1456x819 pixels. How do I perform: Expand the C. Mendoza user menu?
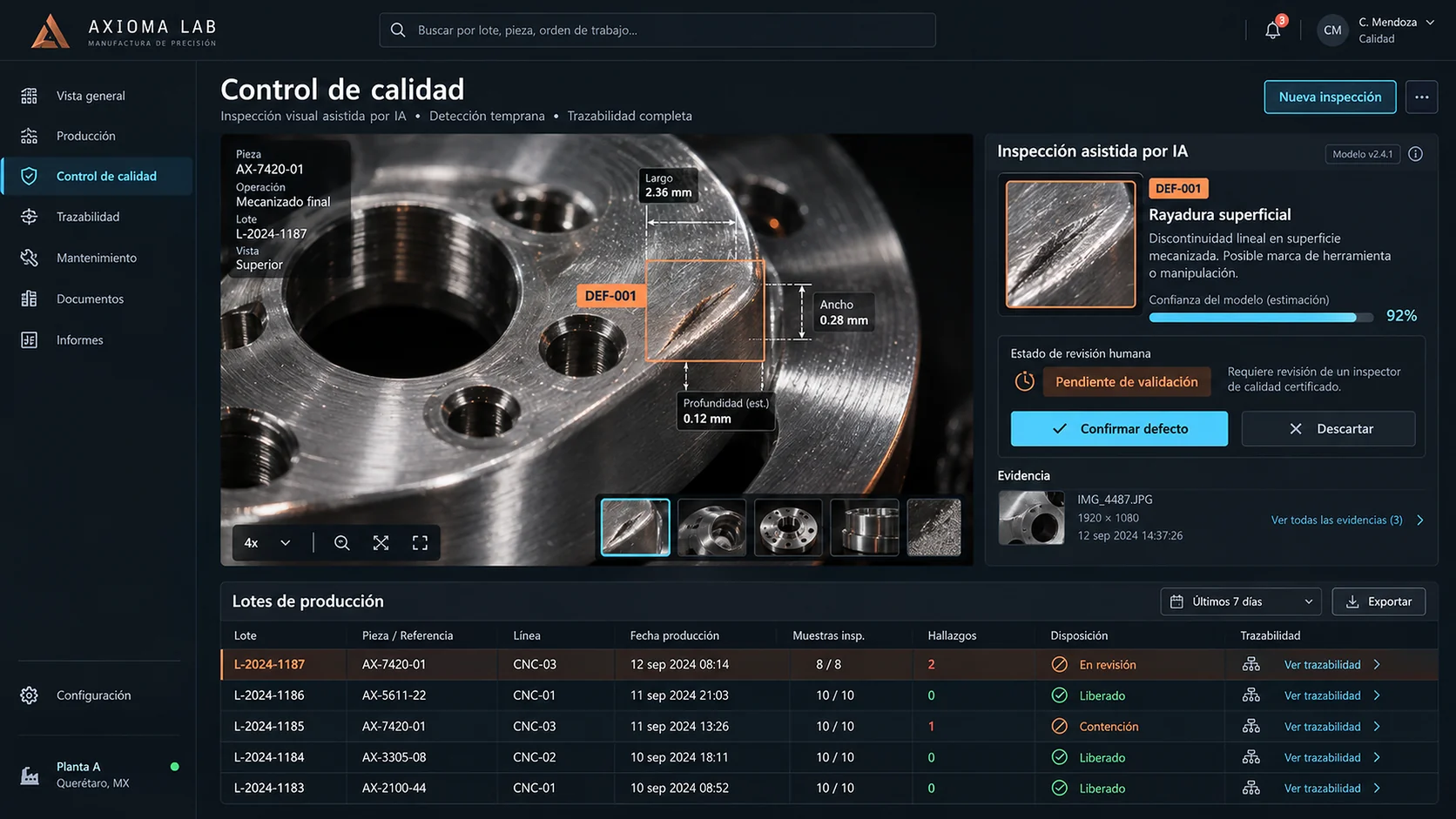(x=1430, y=23)
